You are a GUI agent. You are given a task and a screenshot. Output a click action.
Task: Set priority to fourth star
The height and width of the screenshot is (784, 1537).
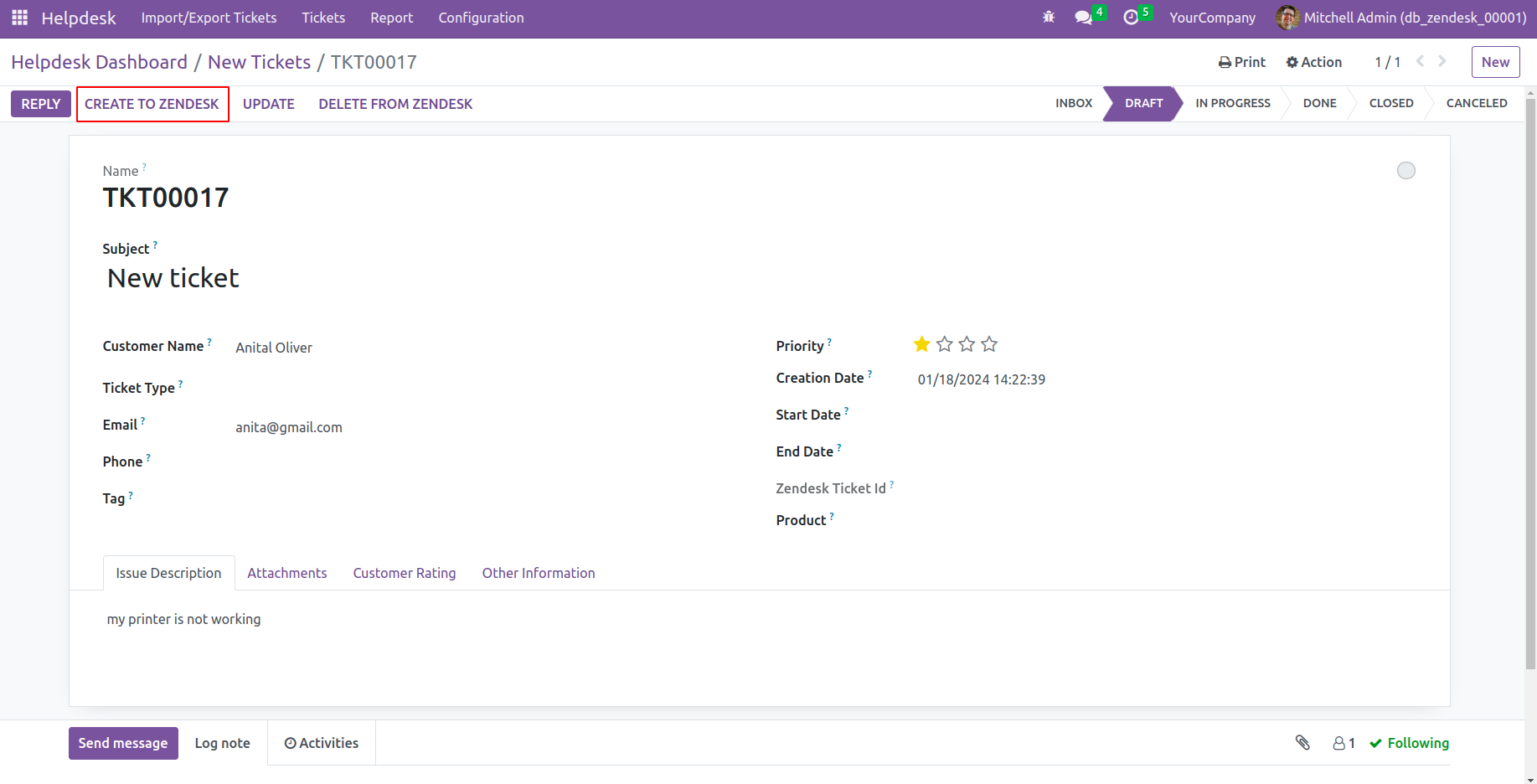(989, 344)
